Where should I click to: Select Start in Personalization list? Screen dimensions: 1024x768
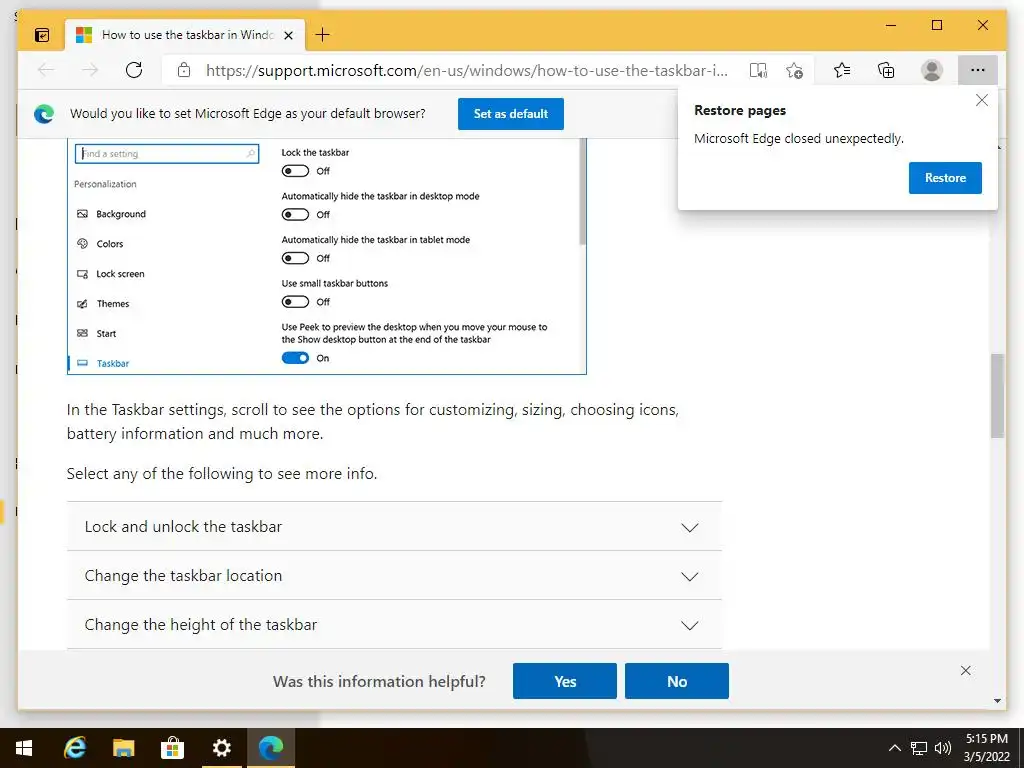[97, 334]
